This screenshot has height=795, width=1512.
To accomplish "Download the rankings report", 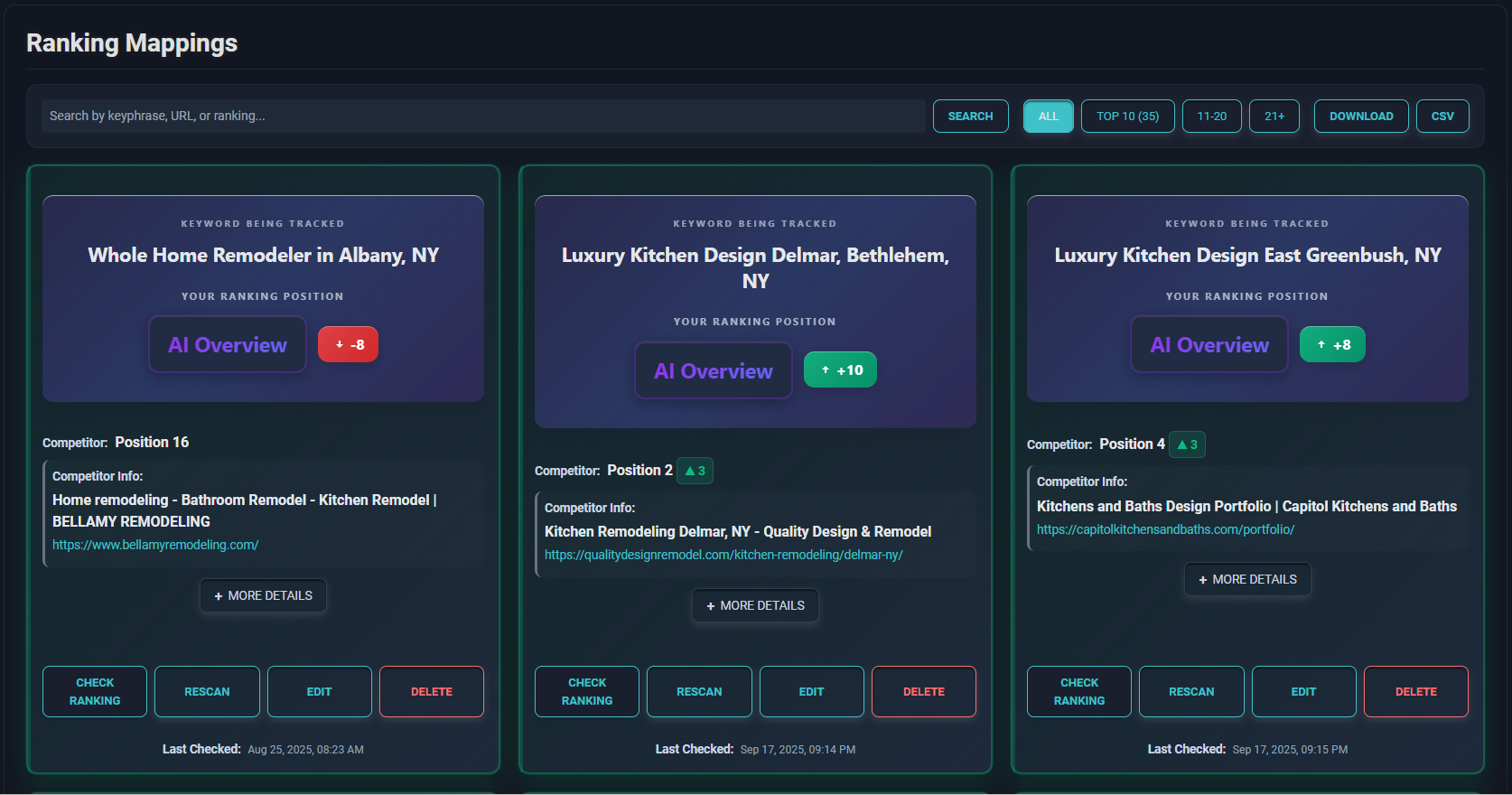I will tap(1360, 117).
